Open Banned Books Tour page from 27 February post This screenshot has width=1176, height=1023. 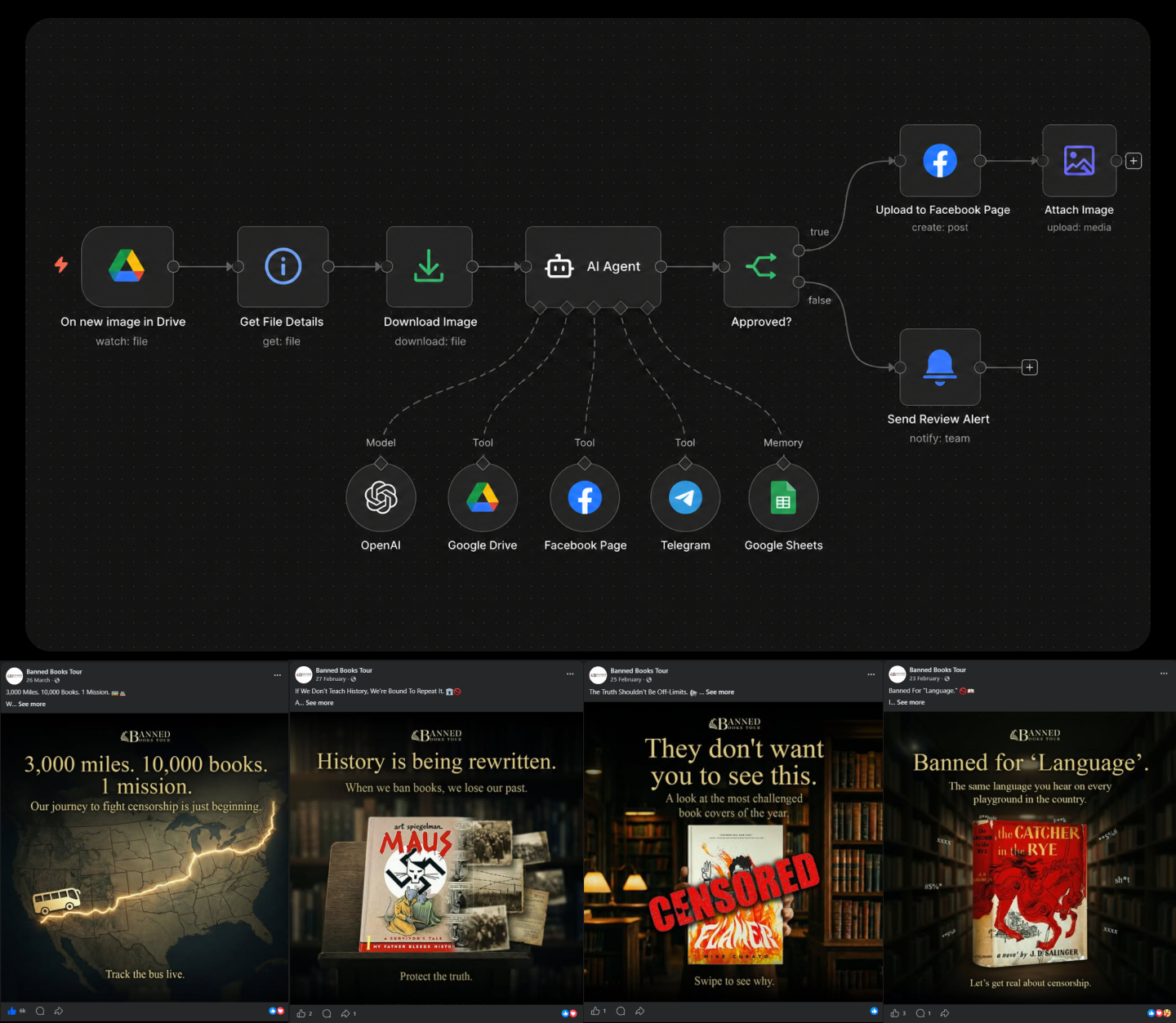click(344, 670)
